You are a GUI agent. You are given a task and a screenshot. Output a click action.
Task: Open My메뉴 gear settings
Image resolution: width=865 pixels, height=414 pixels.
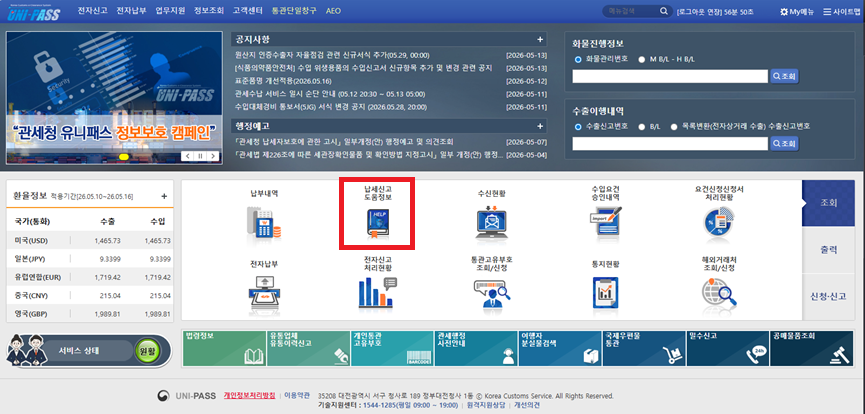(797, 12)
